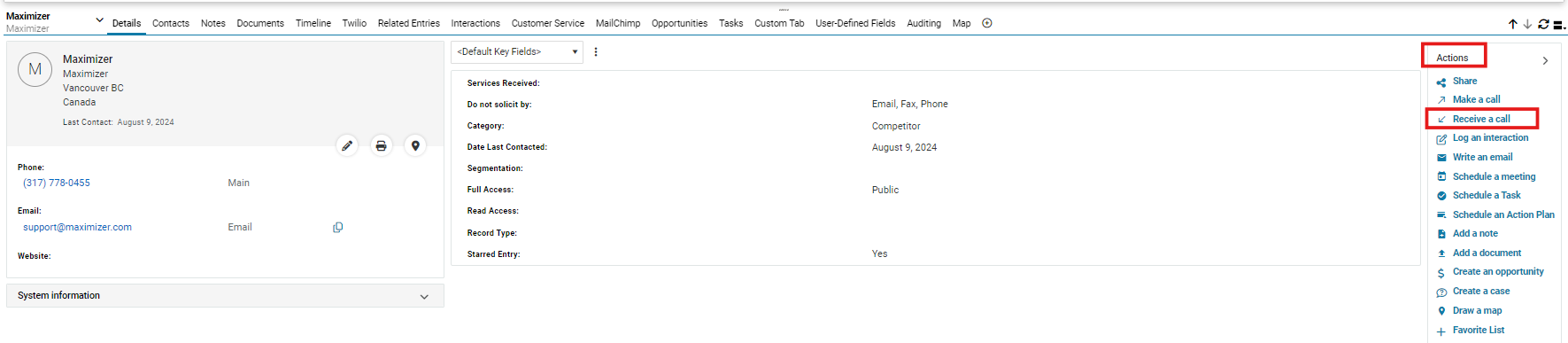Viewport: 1568px width, 343px height.
Task: Open the Custom Tab tab
Action: click(x=779, y=23)
